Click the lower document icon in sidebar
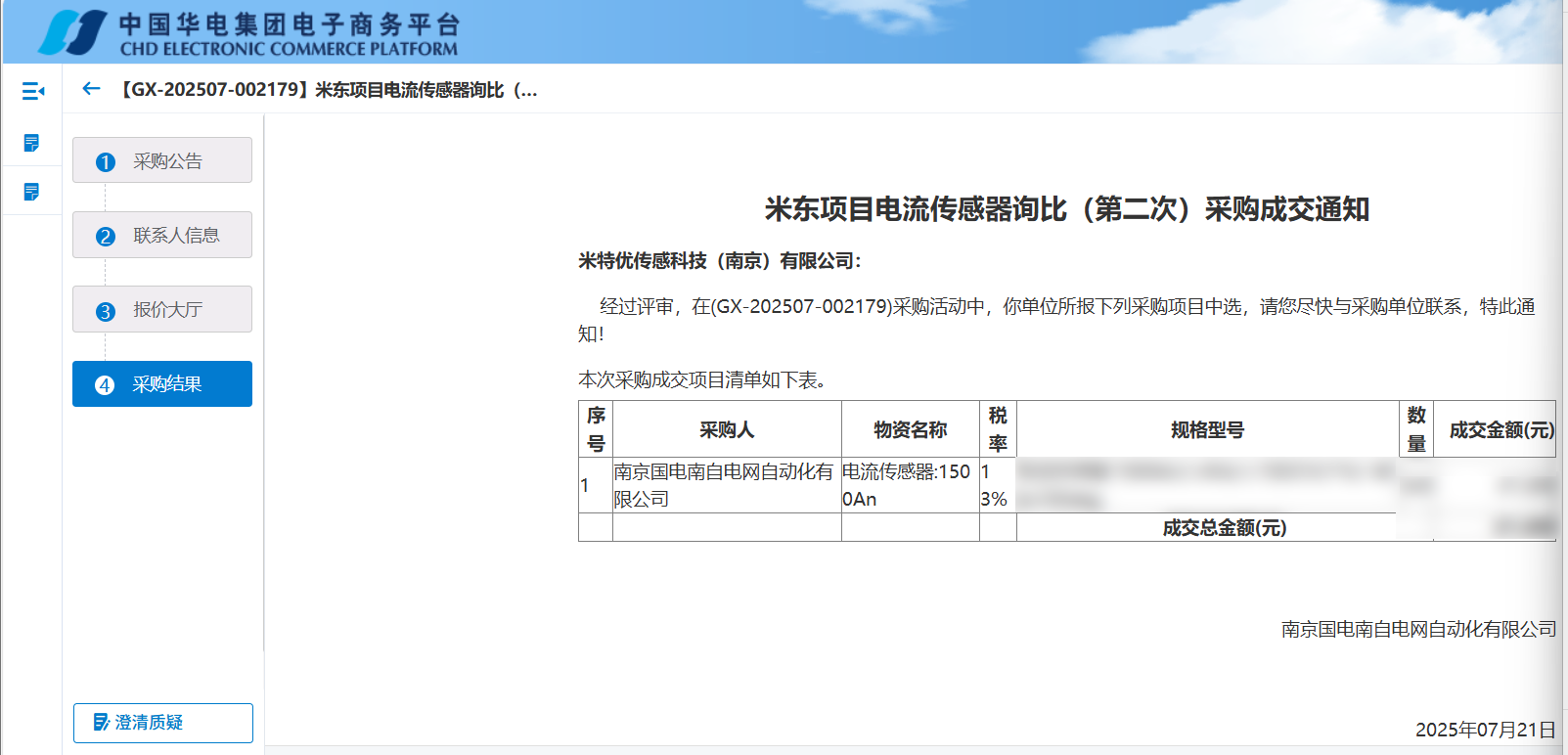1568x755 pixels. click(x=31, y=192)
